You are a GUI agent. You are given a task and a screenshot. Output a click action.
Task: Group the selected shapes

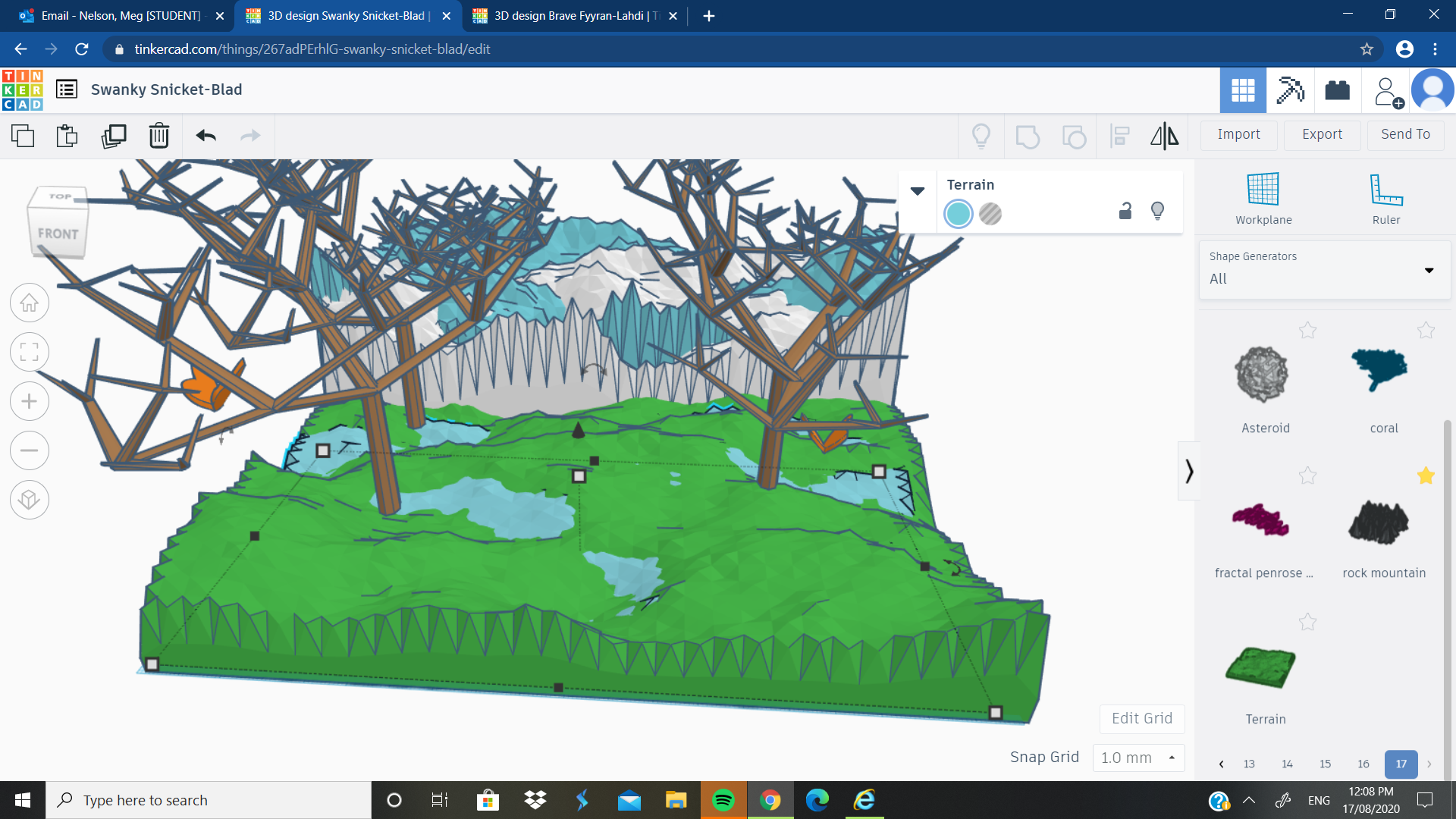pos(1028,136)
